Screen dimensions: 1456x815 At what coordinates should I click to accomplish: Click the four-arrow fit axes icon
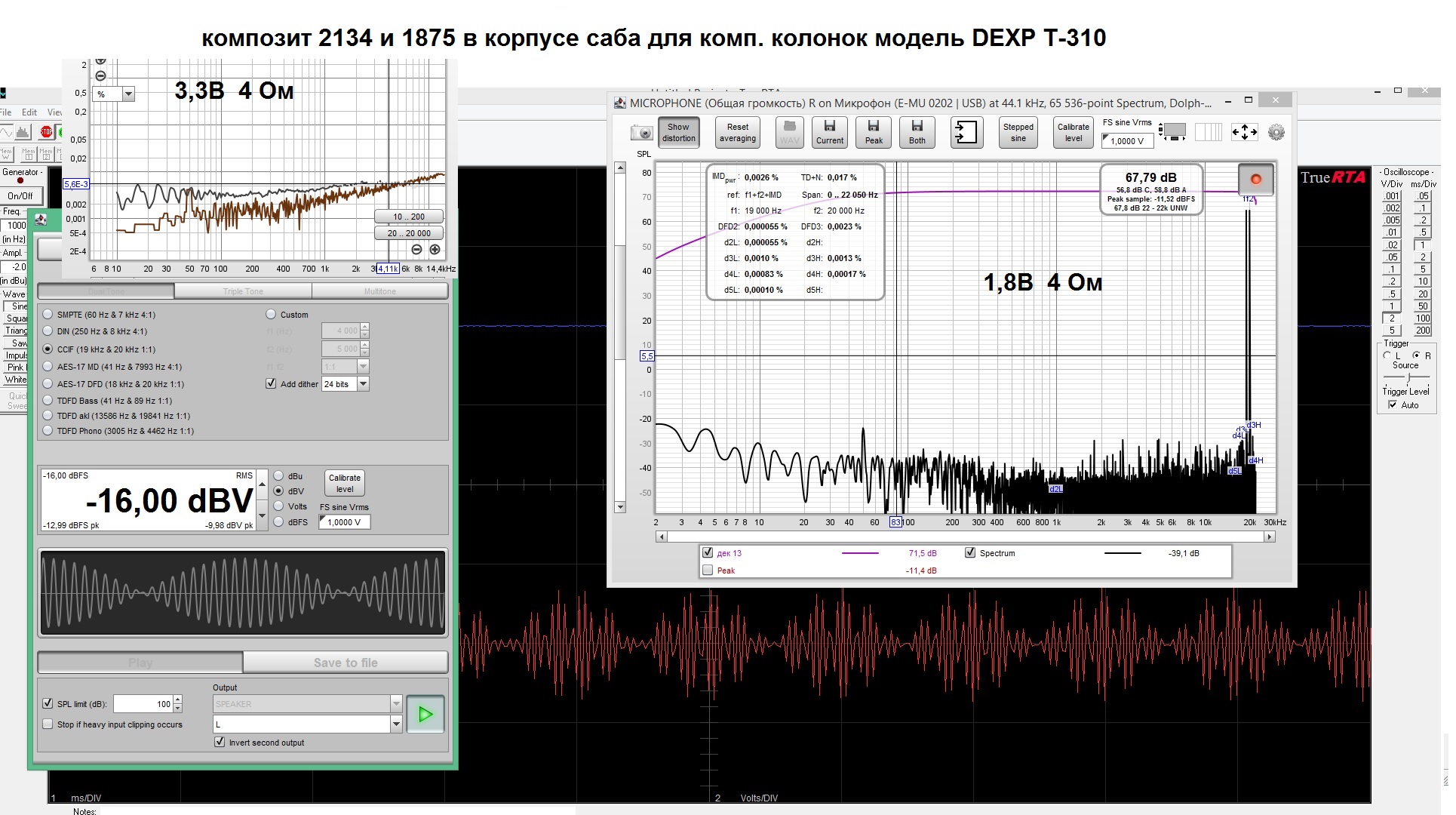[1244, 132]
